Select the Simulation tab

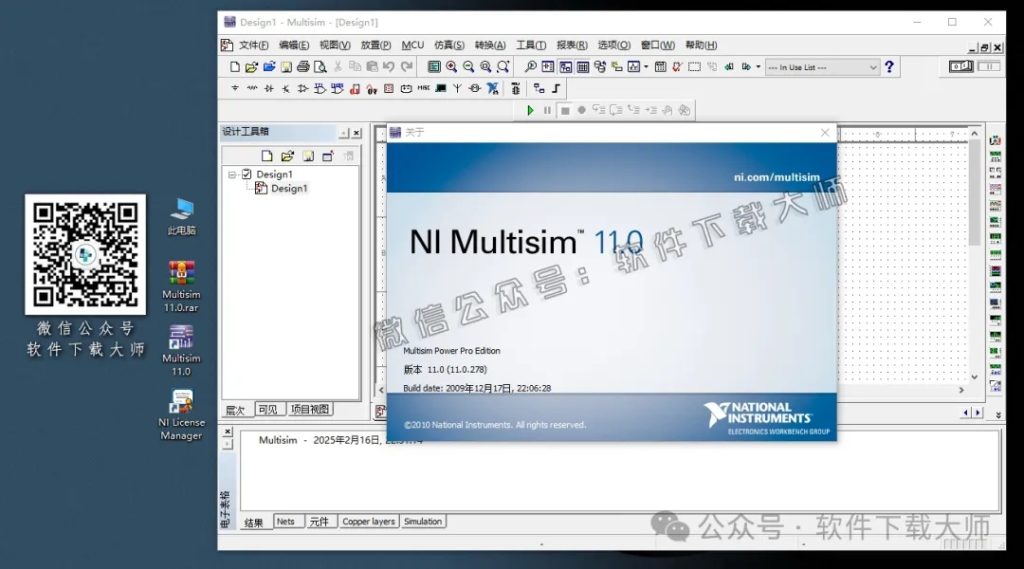pos(423,521)
